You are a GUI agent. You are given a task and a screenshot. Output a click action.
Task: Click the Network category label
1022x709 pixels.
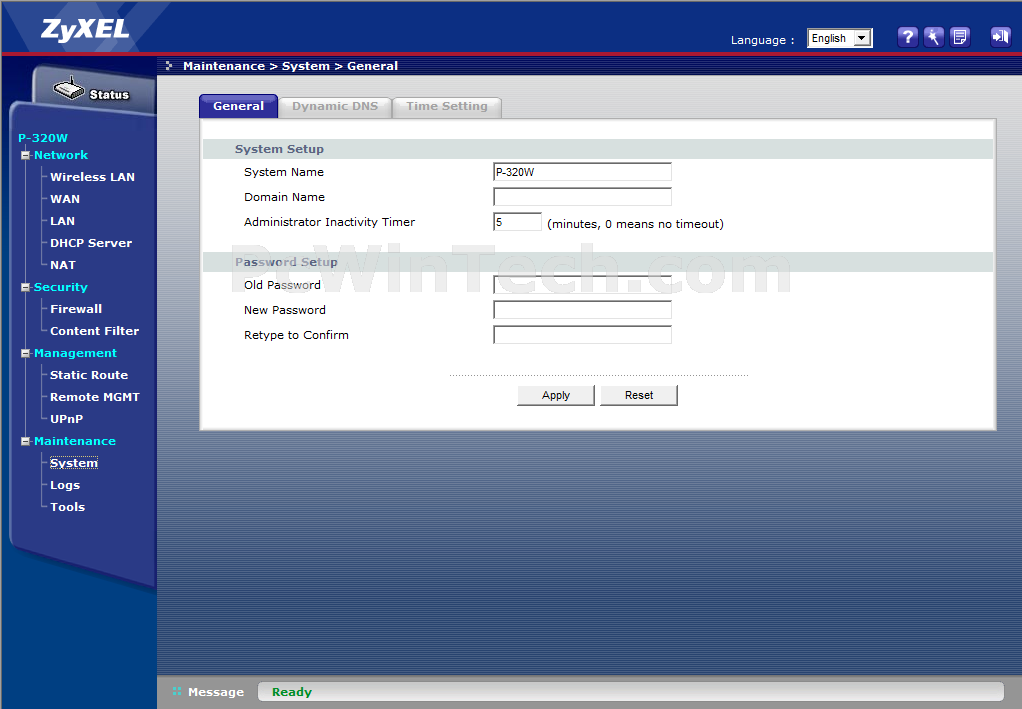pos(61,155)
